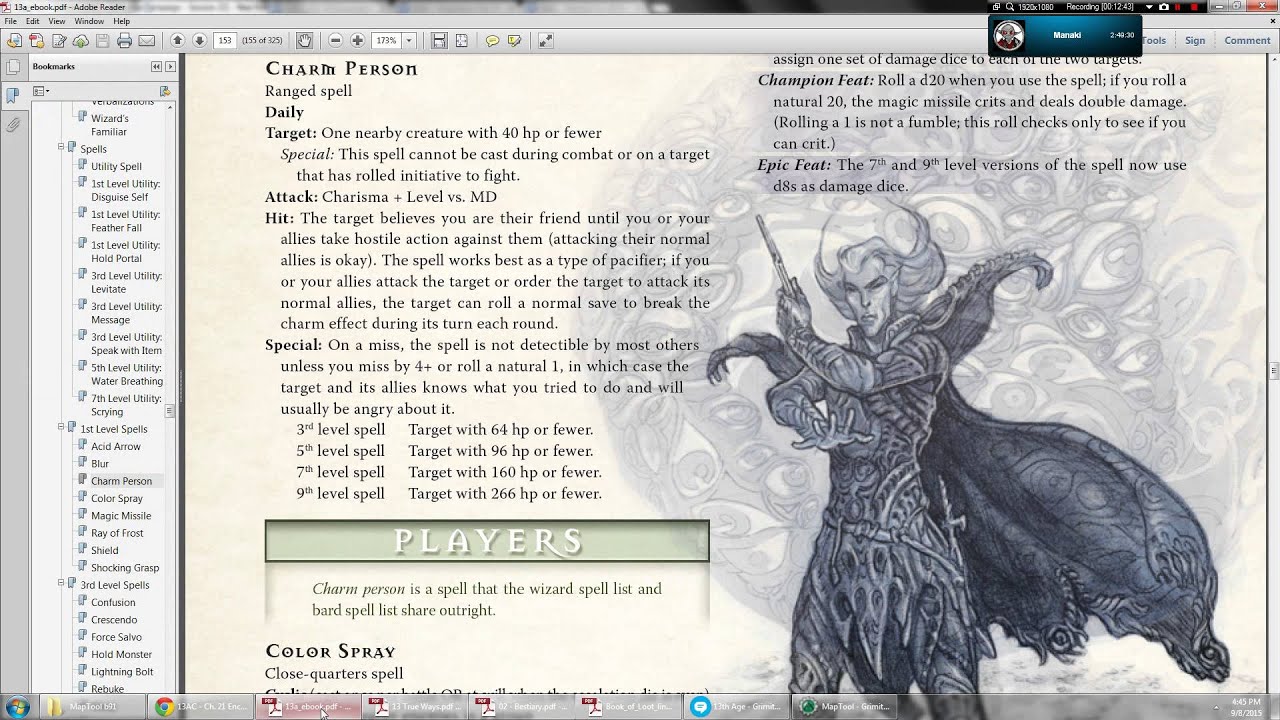
Task: Switch to MapTool b91 folder taskbar item
Action: click(92, 707)
